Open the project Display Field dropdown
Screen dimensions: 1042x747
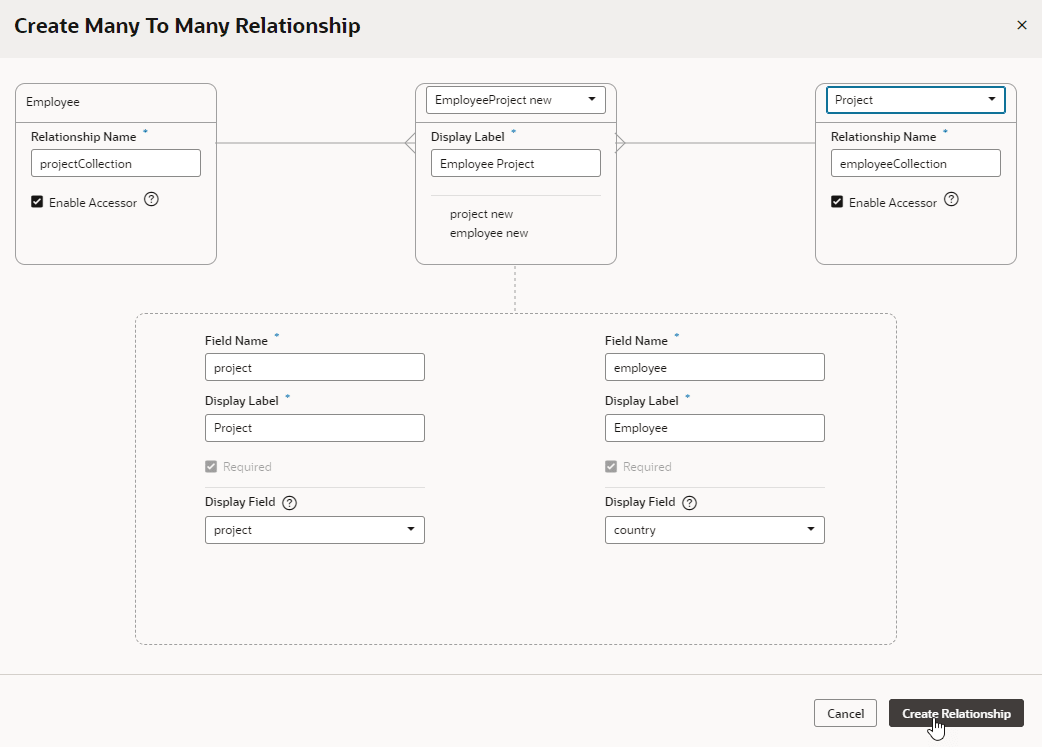point(314,530)
